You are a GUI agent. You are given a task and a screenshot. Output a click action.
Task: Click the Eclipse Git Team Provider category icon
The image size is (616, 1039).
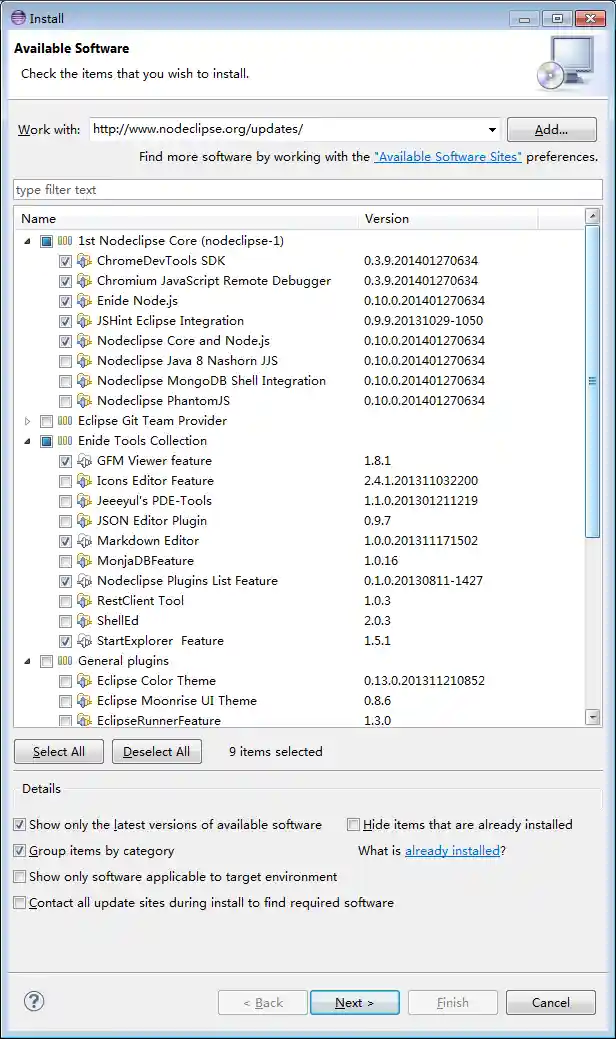(x=65, y=421)
